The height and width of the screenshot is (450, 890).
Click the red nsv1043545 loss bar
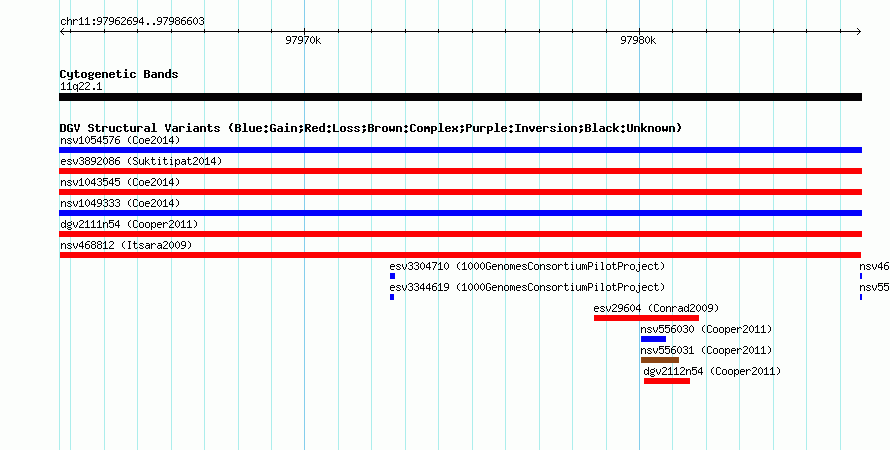click(x=460, y=192)
